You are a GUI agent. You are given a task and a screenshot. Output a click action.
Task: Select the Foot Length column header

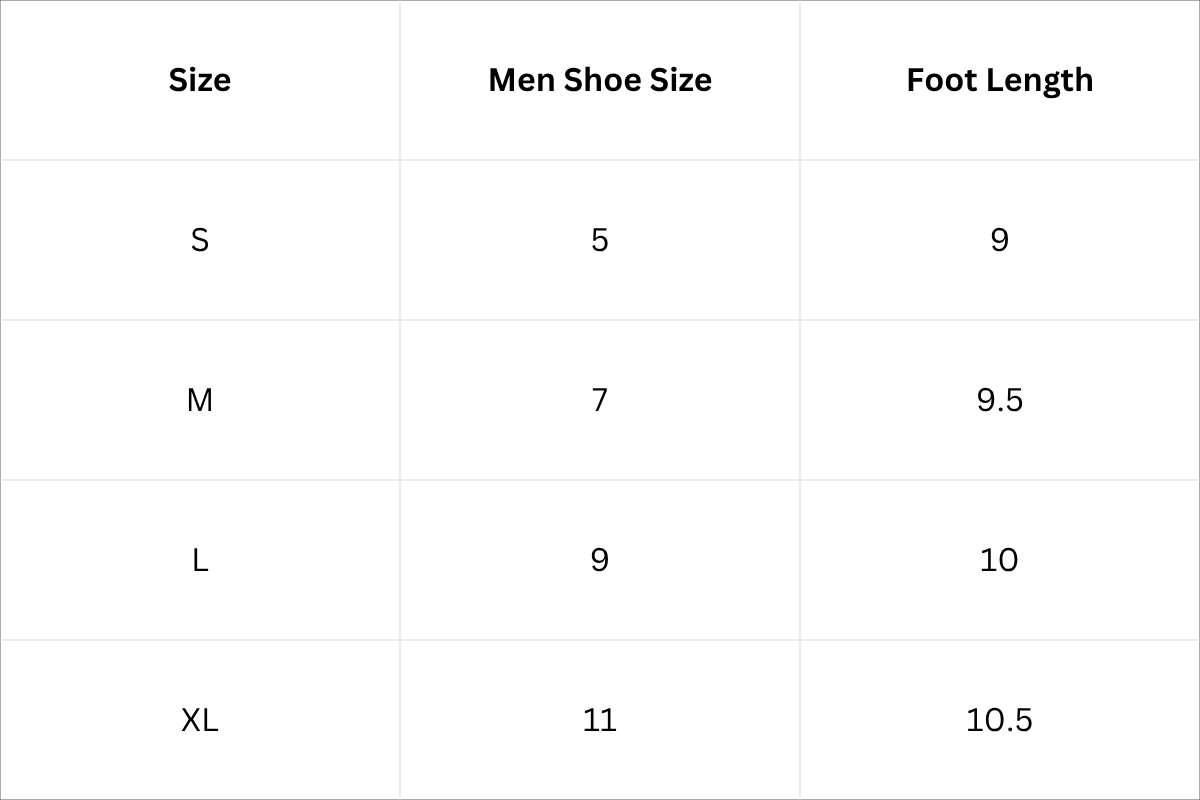pyautogui.click(x=1000, y=80)
